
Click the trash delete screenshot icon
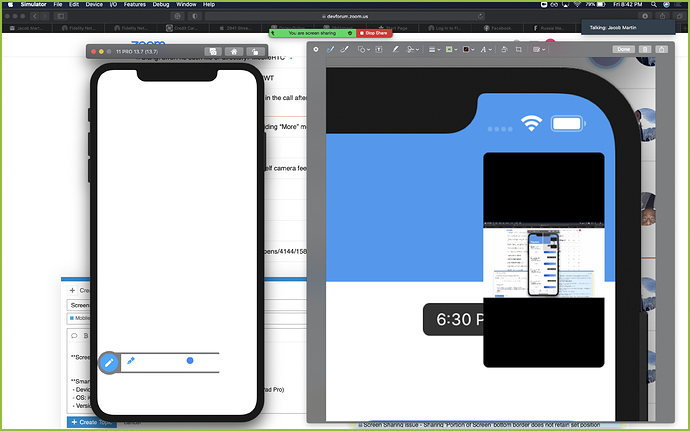coord(645,49)
